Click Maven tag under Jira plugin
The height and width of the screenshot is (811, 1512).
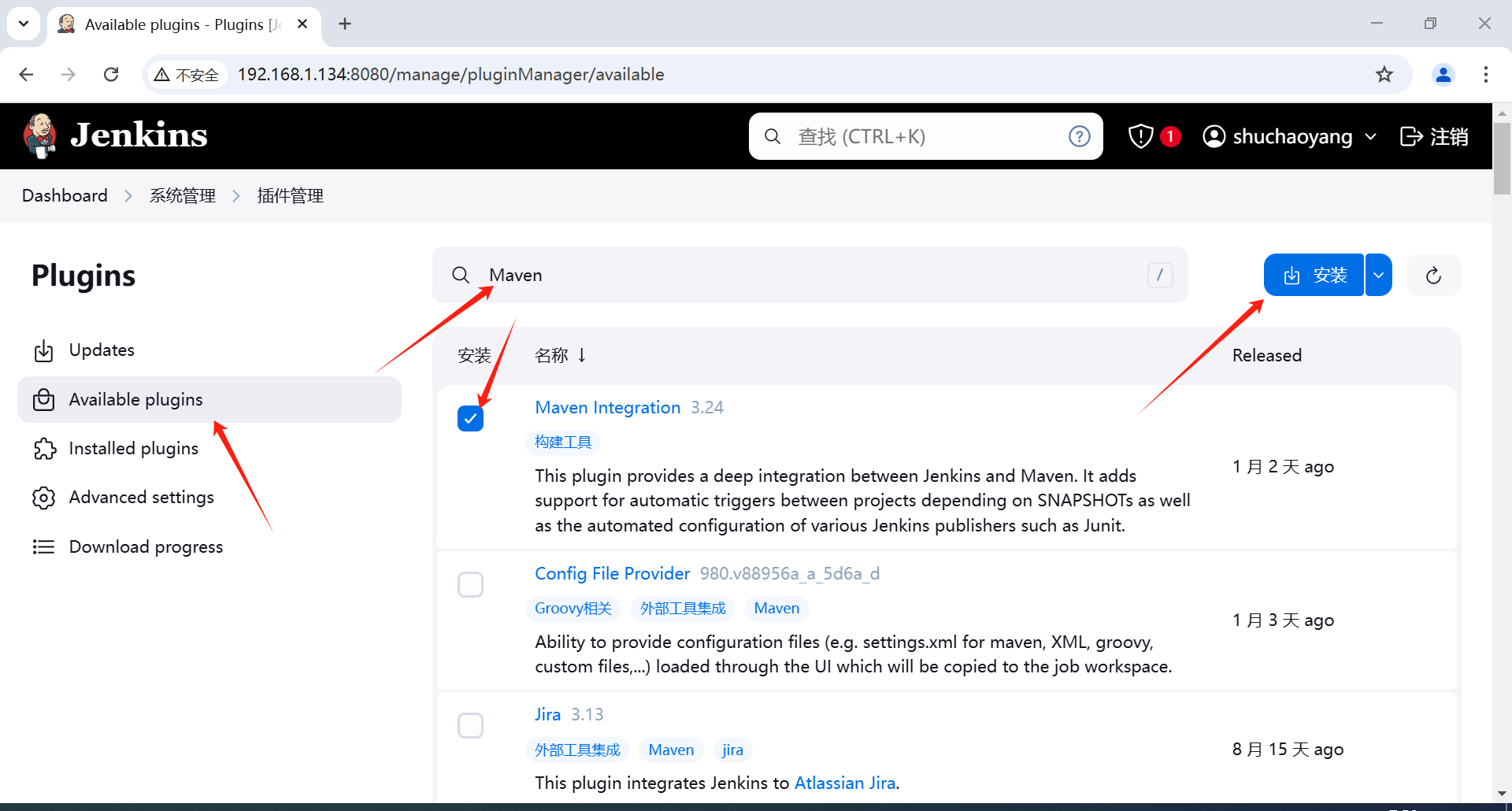tap(671, 750)
